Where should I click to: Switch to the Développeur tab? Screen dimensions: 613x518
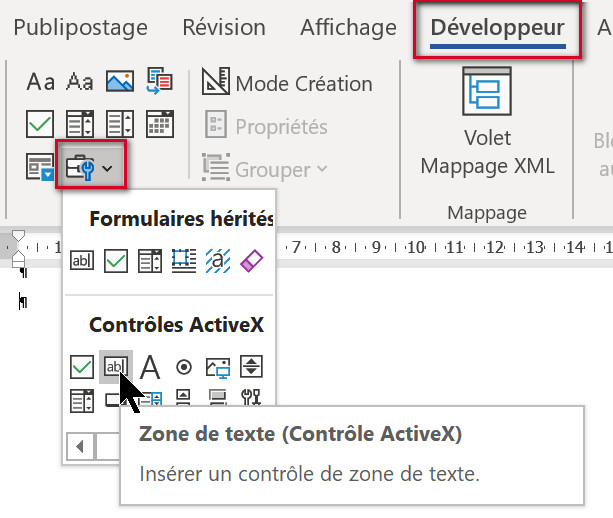tap(497, 28)
